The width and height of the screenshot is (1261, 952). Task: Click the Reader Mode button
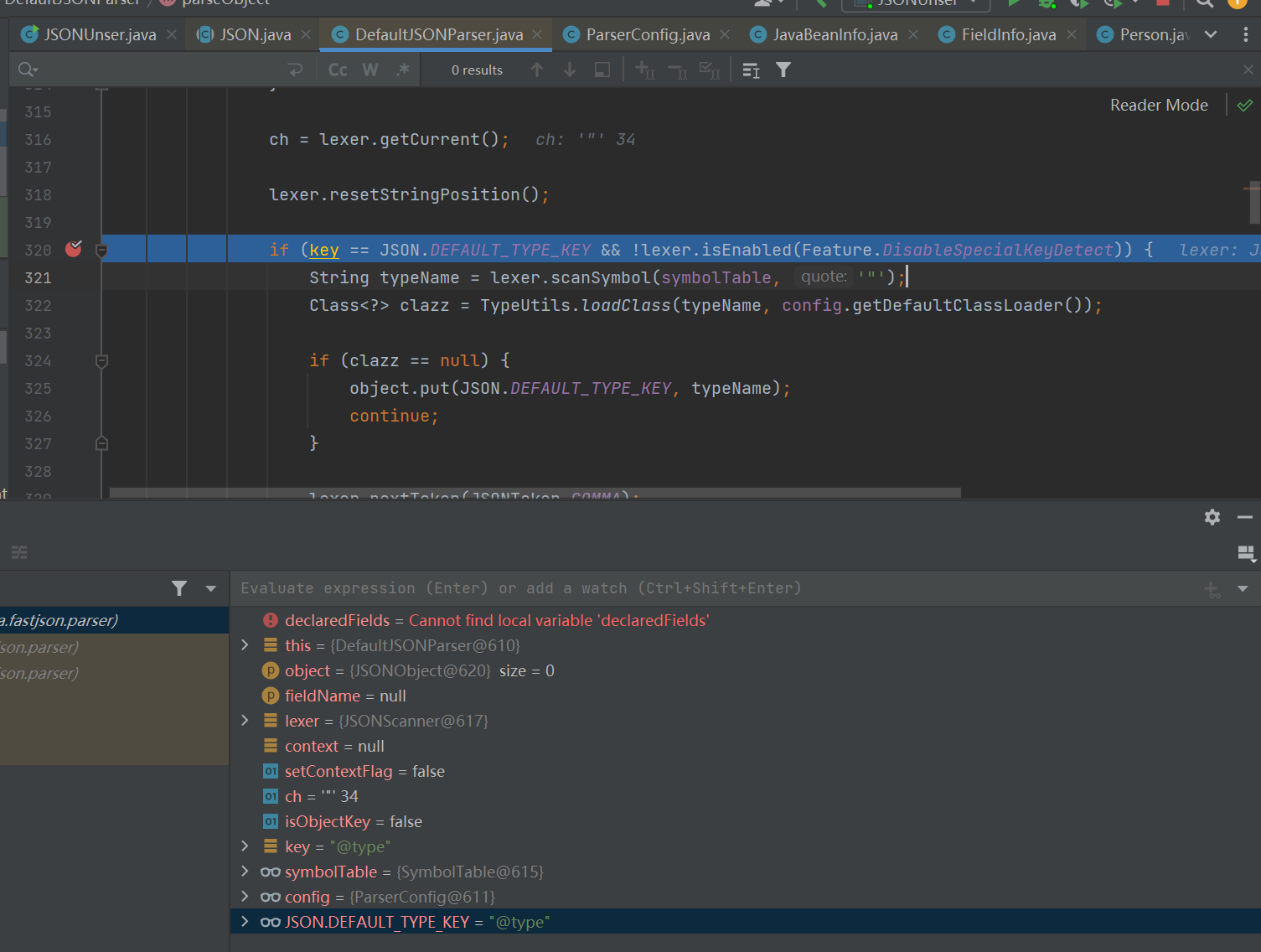1159,106
